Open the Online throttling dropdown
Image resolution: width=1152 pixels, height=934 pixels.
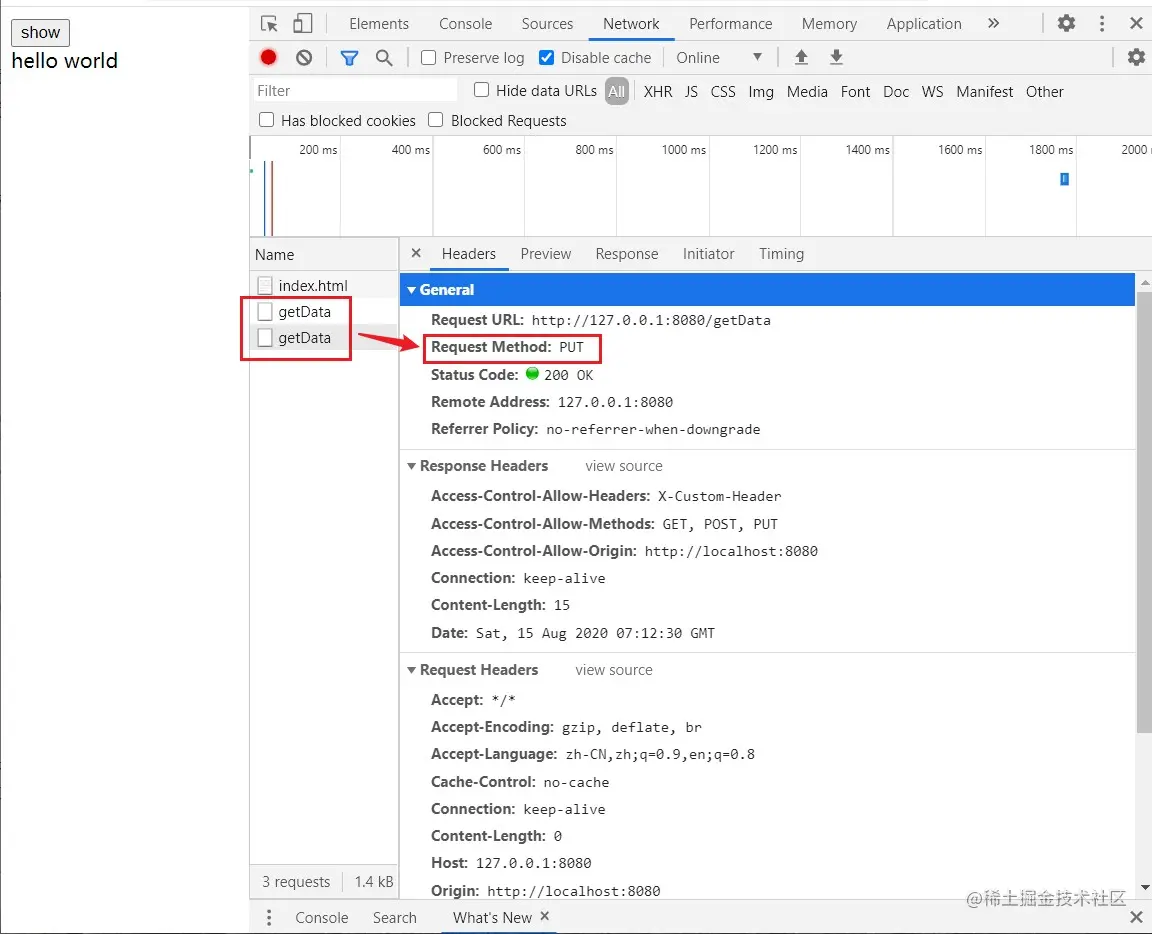click(719, 57)
